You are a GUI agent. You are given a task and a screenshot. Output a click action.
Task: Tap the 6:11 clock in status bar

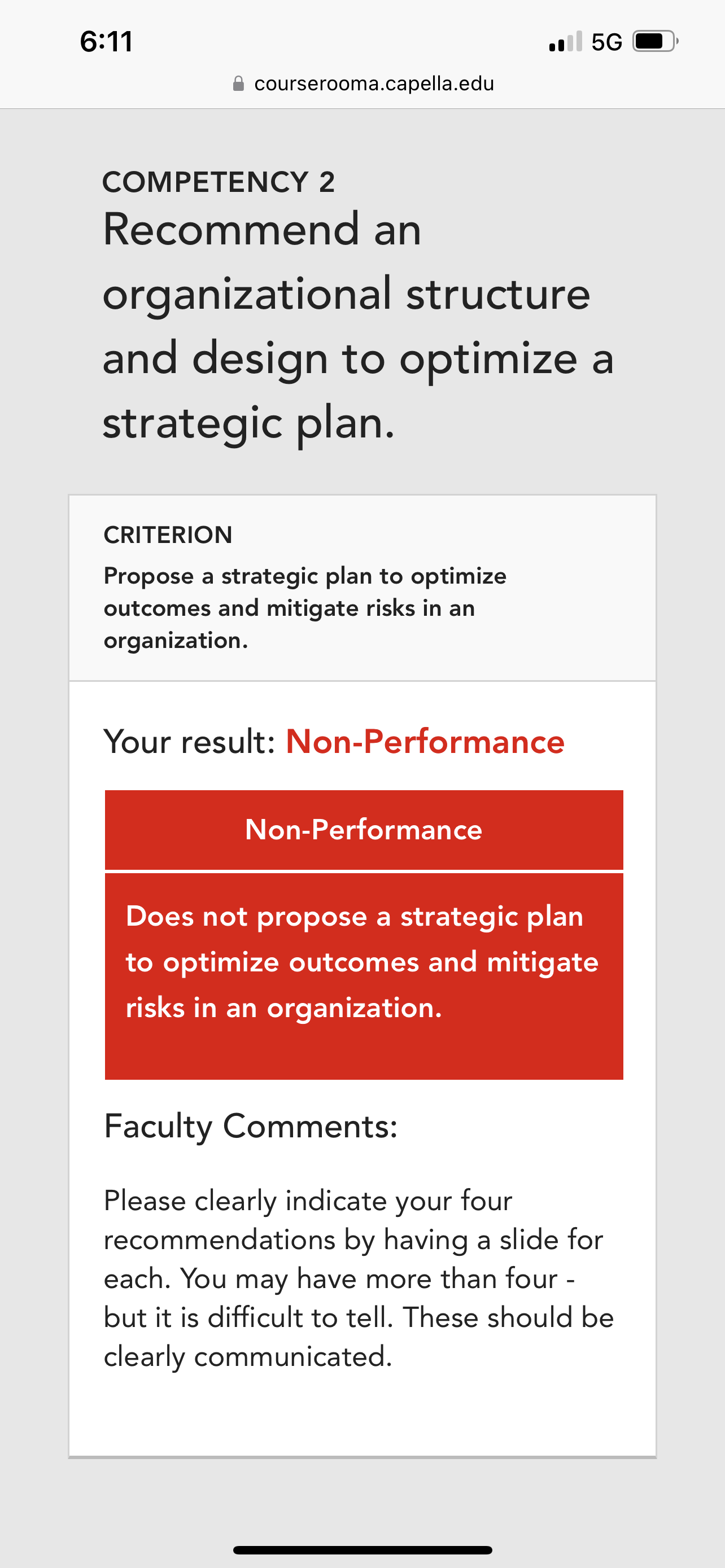106,42
